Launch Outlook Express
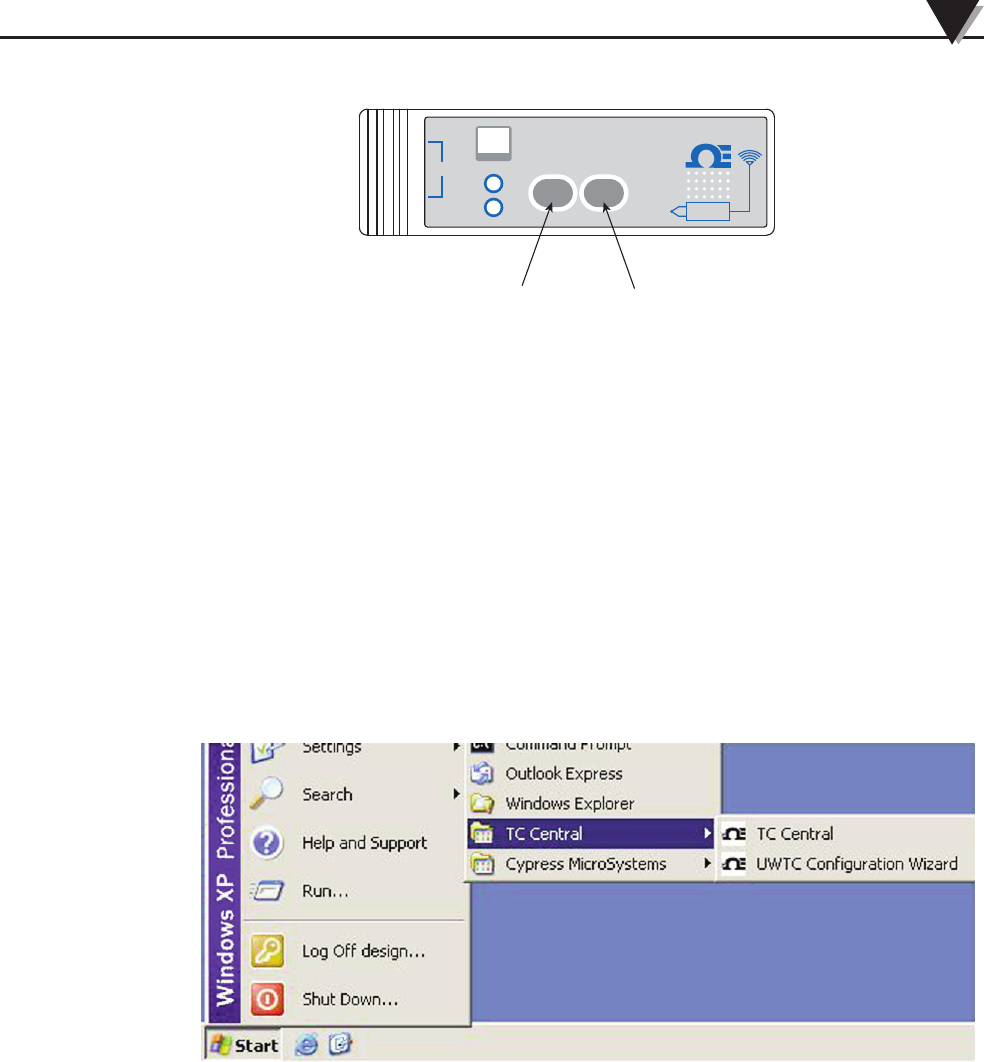The width and height of the screenshot is (984, 1062). (591, 774)
